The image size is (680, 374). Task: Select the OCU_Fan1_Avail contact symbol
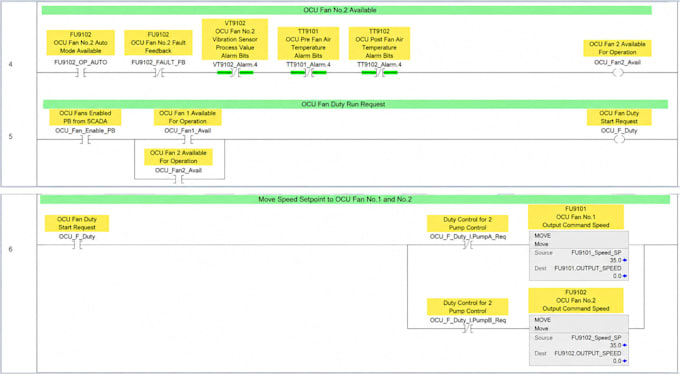188,140
